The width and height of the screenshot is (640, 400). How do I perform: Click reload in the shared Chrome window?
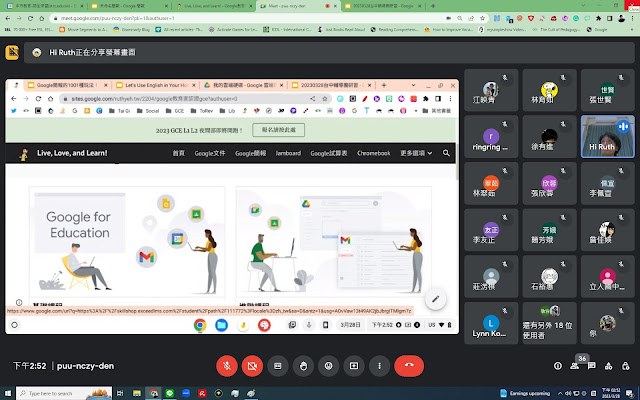click(x=38, y=98)
